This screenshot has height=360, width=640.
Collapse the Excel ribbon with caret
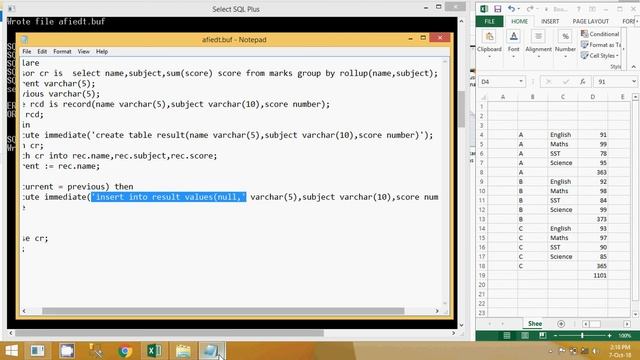click(633, 67)
